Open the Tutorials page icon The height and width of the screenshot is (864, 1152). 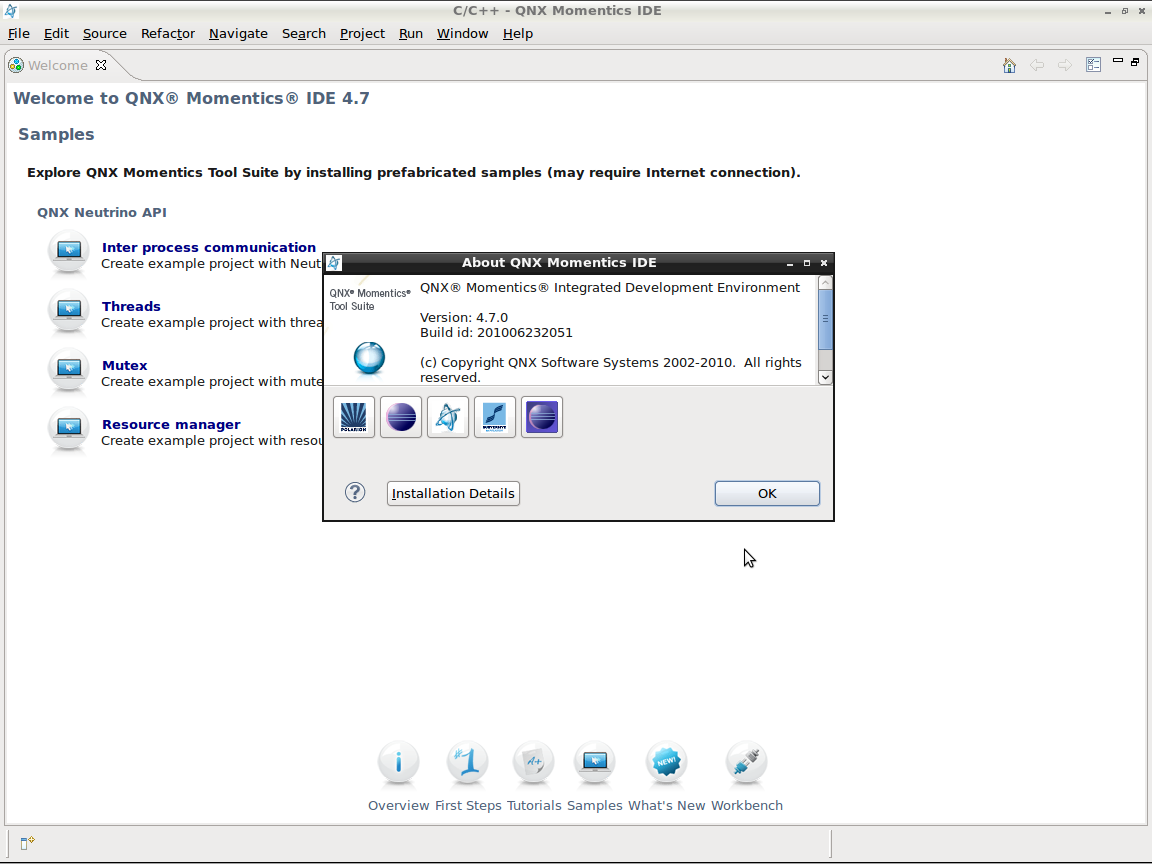(534, 764)
